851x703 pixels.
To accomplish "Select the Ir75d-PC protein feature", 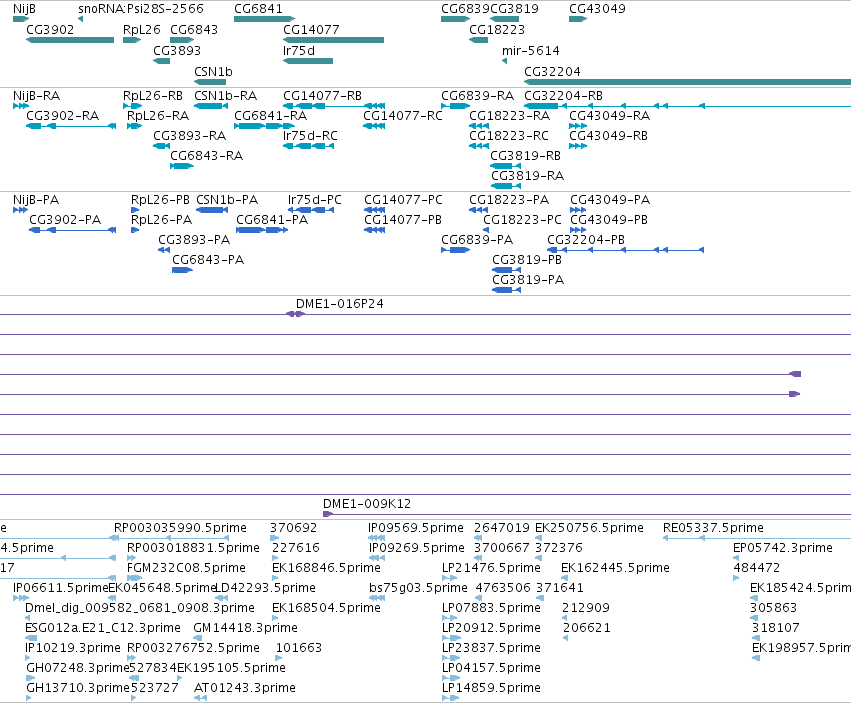I will [x=310, y=210].
